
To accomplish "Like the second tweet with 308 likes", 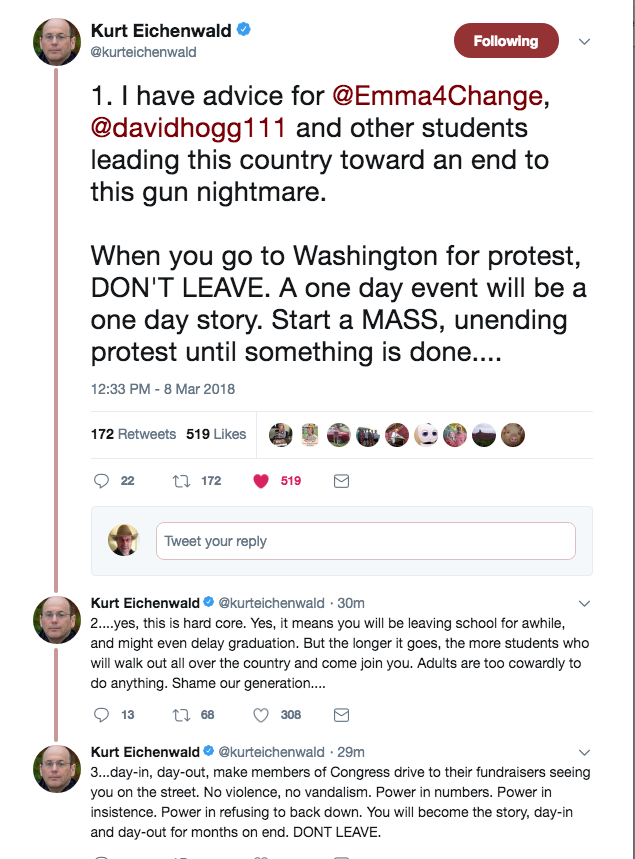I will (261, 715).
